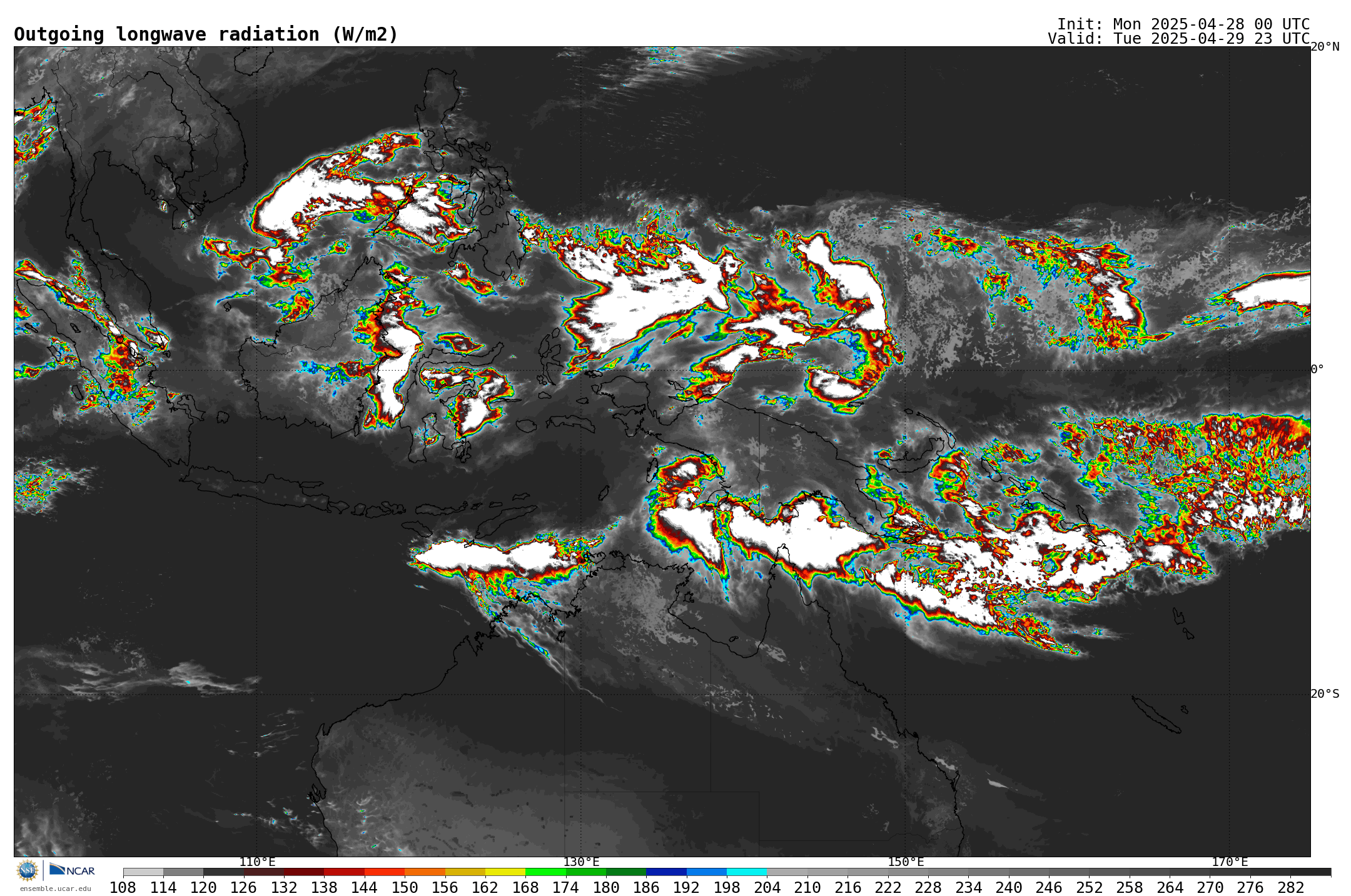
Task: Click the colorbar value 276
Action: point(1250,888)
